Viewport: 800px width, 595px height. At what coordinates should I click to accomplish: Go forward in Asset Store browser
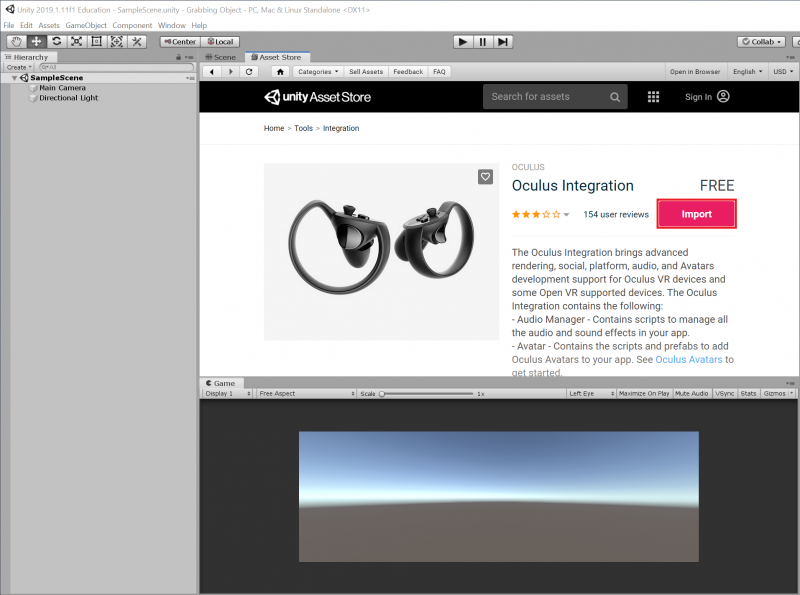pyautogui.click(x=231, y=72)
